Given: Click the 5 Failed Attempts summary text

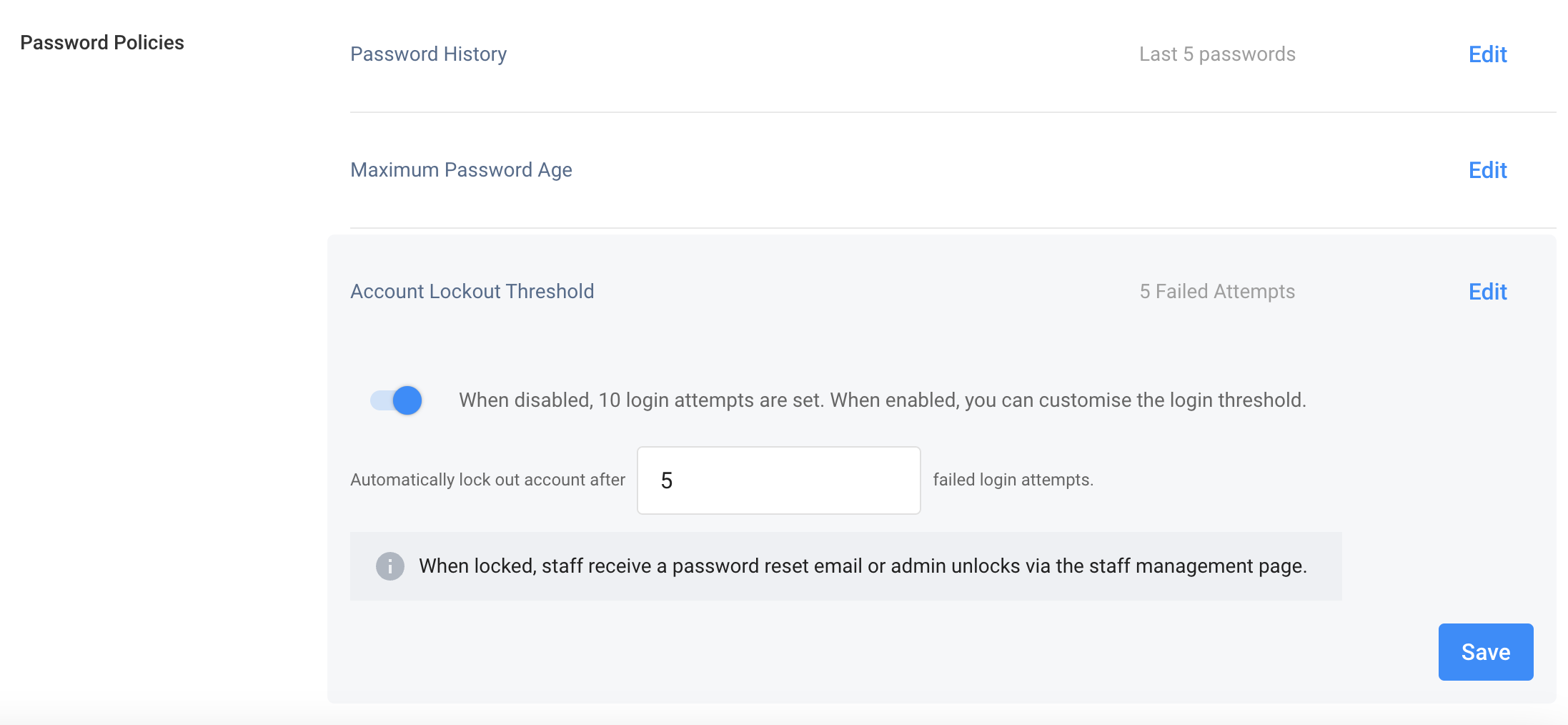Looking at the screenshot, I should [1217, 292].
